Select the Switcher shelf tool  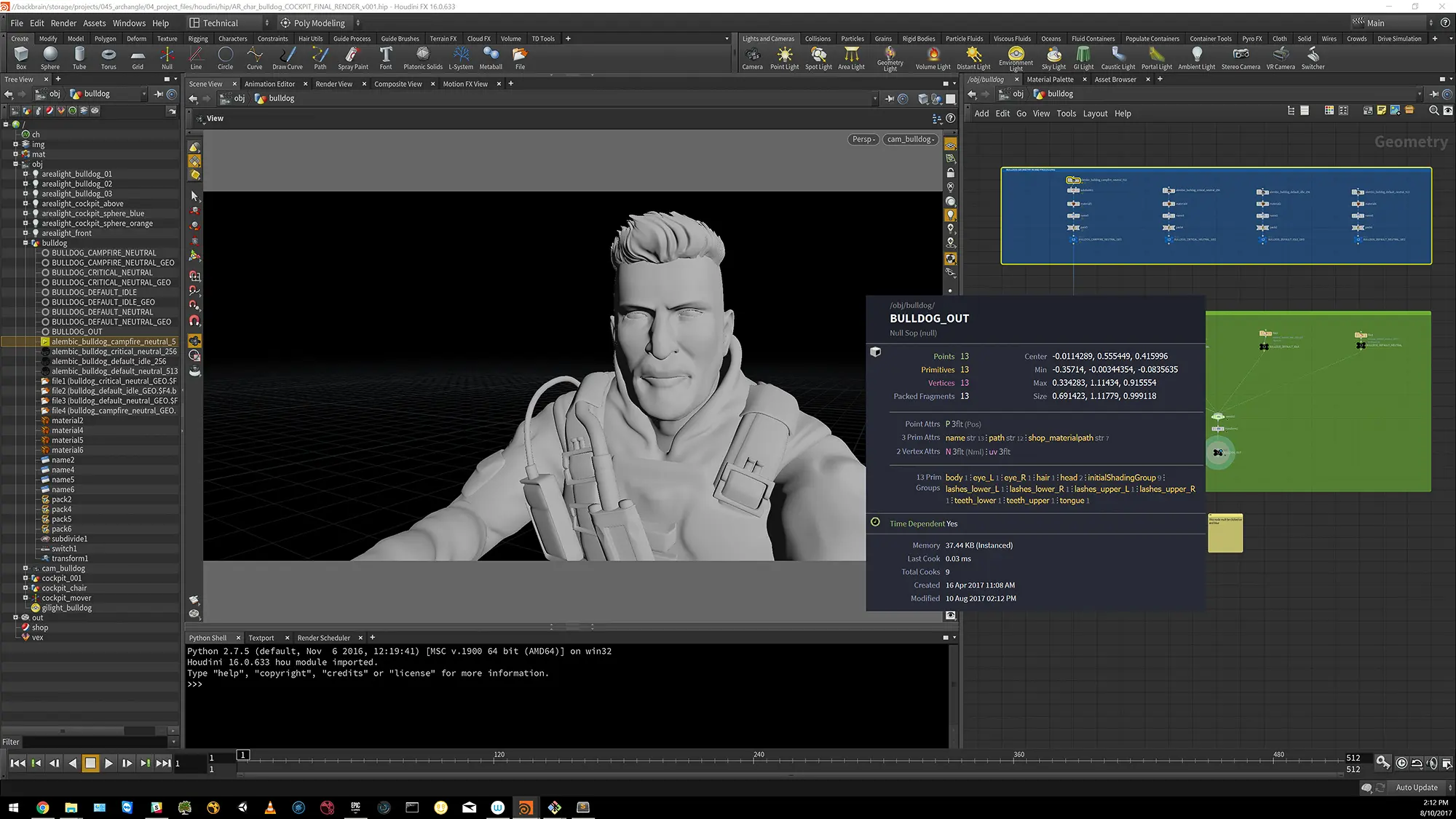1313,58
